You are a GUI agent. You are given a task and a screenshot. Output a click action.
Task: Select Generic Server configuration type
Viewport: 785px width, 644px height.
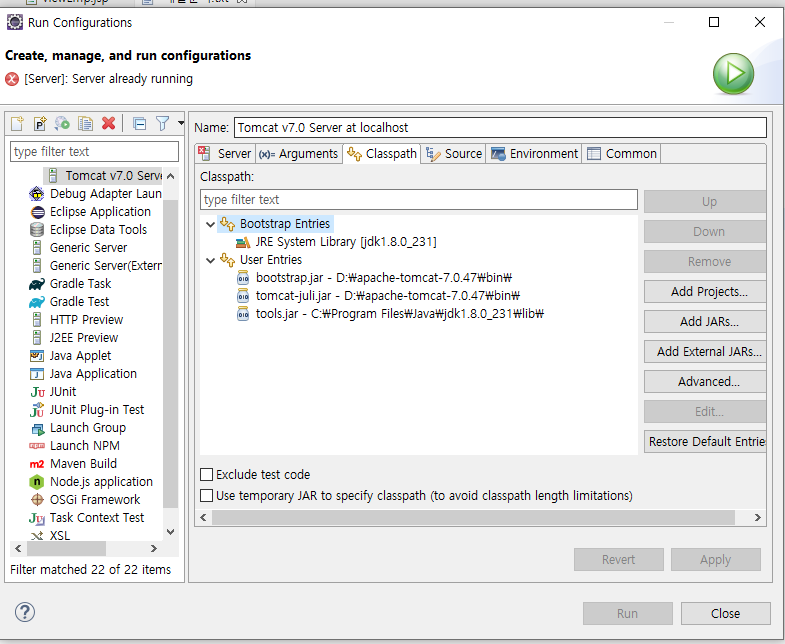(x=79, y=248)
